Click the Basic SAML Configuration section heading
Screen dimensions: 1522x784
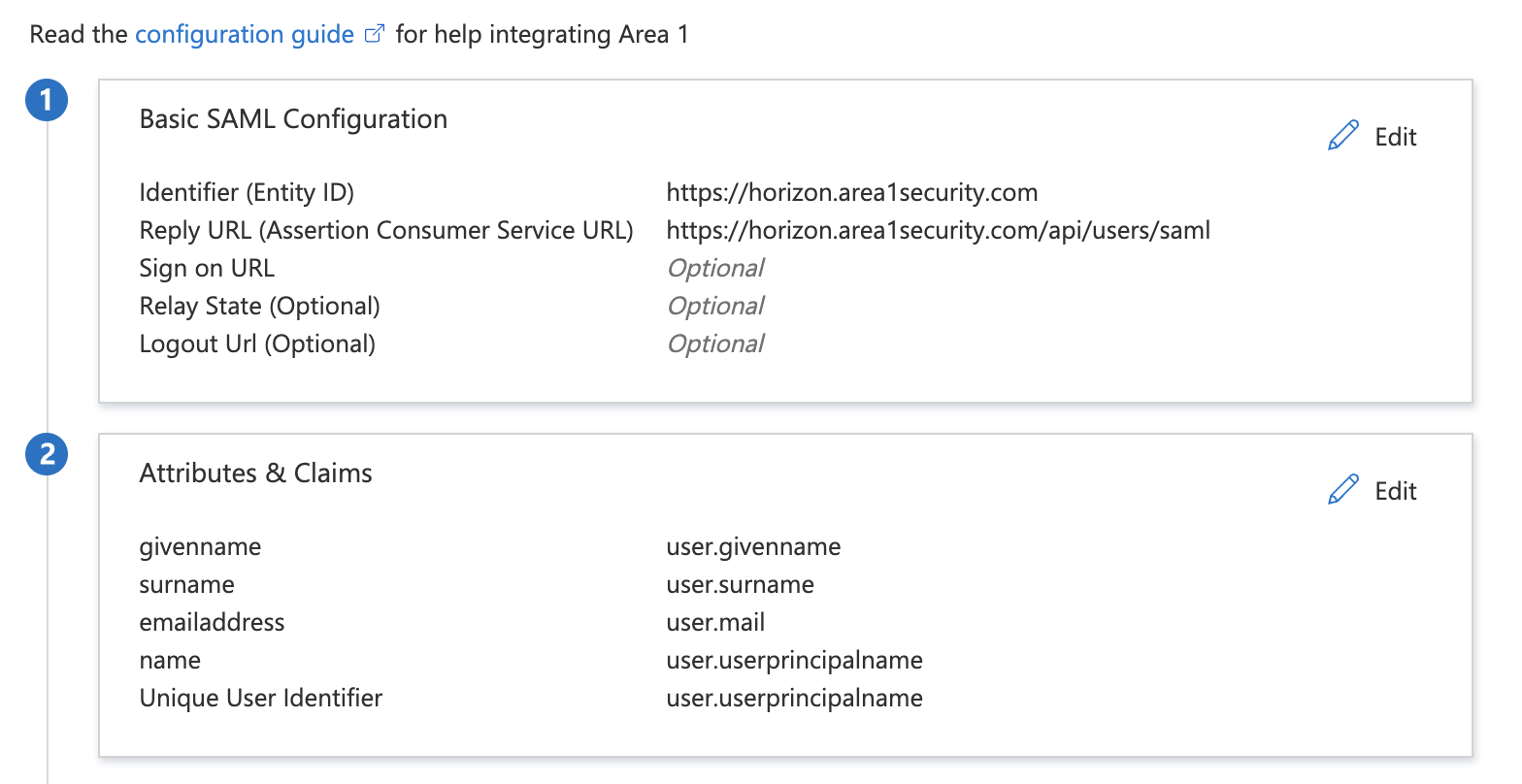293,118
